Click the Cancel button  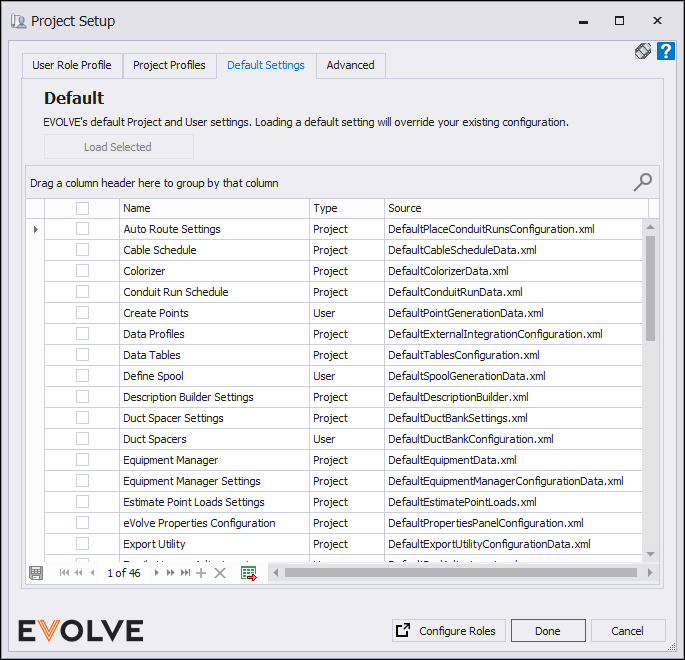click(x=628, y=631)
